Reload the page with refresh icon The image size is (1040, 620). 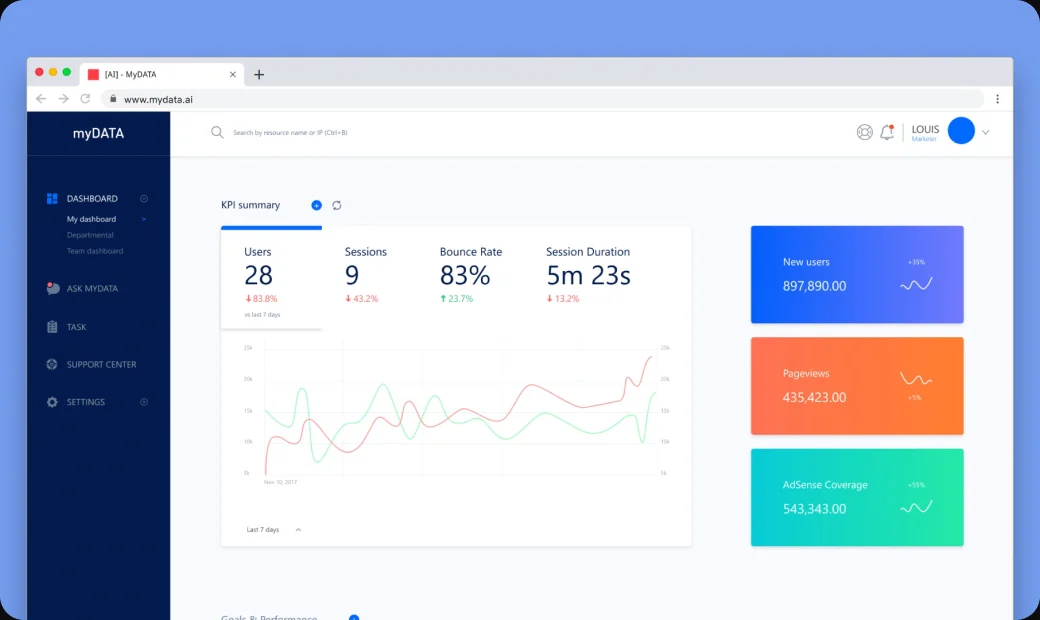click(86, 99)
